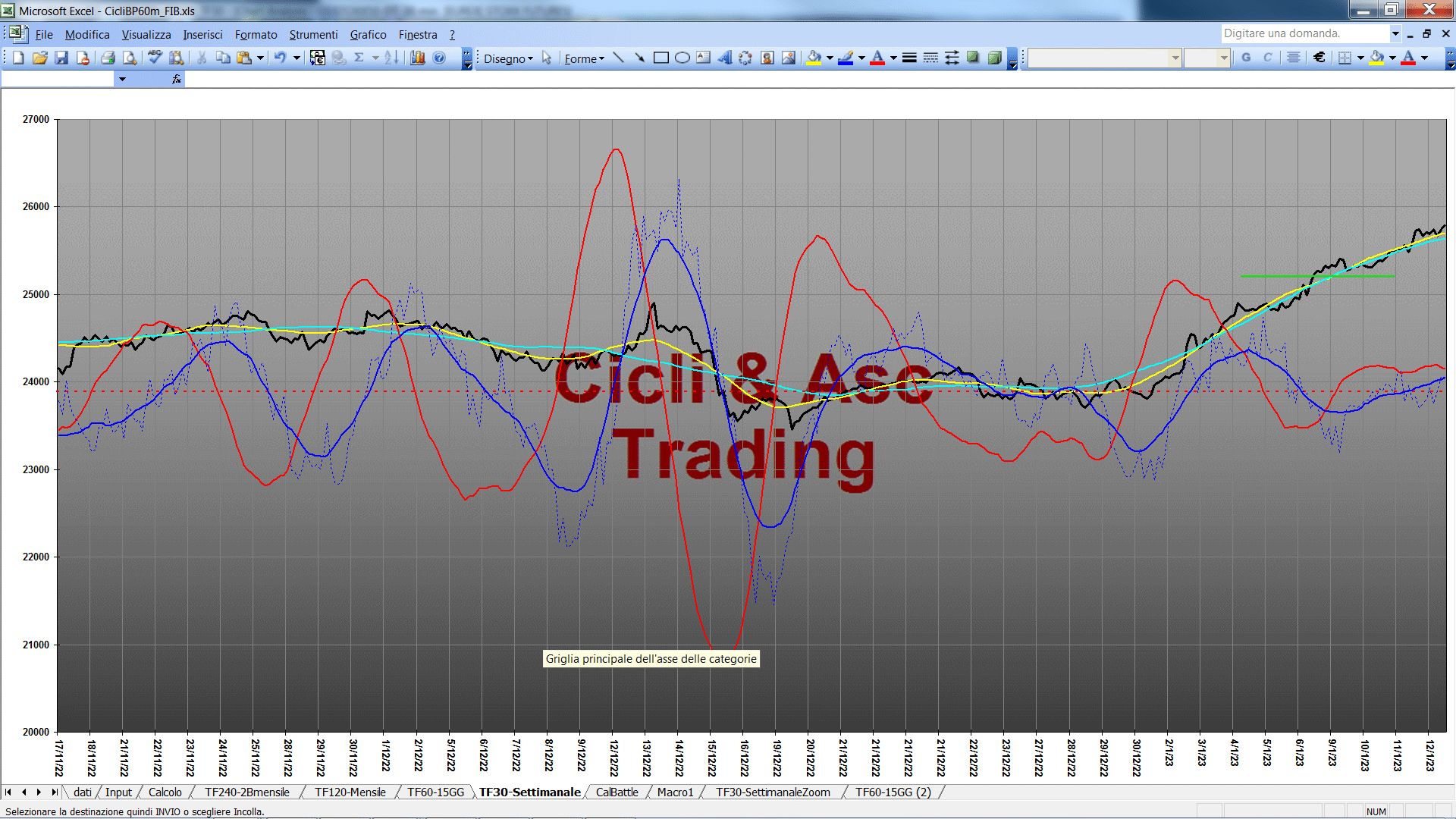Apply 3-D Style

click(994, 58)
